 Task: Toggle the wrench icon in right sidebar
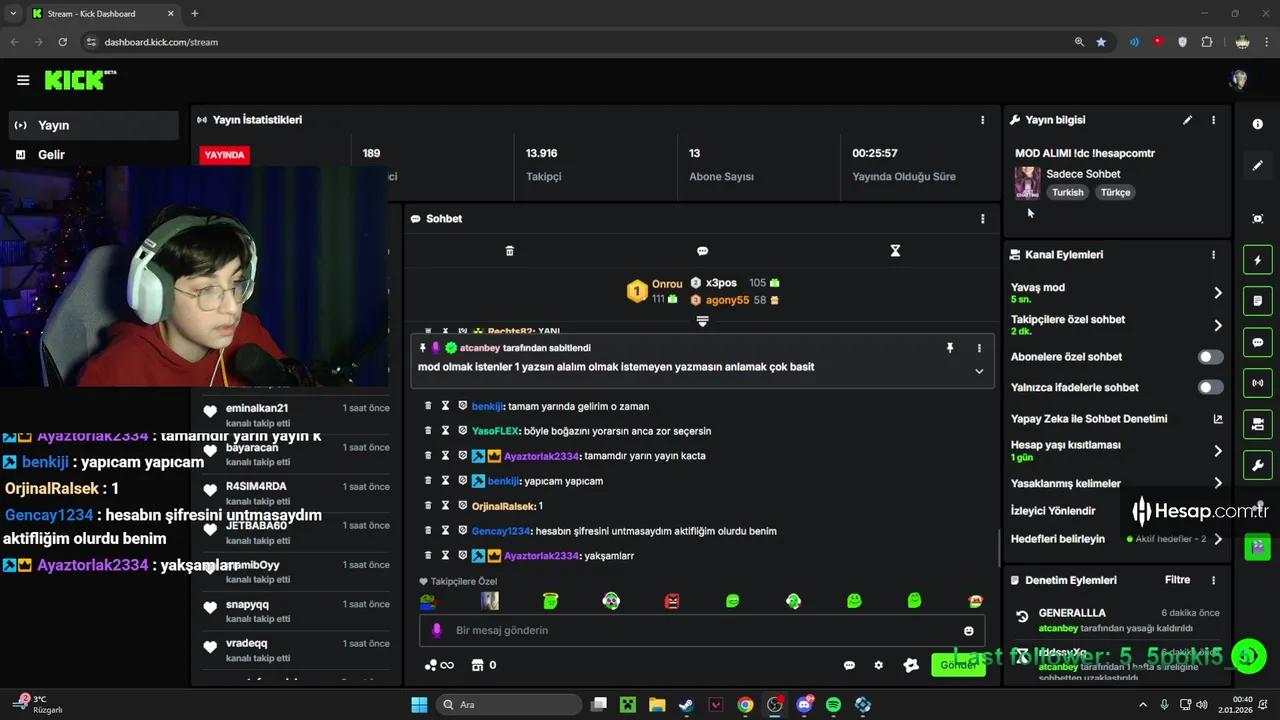(x=1257, y=465)
